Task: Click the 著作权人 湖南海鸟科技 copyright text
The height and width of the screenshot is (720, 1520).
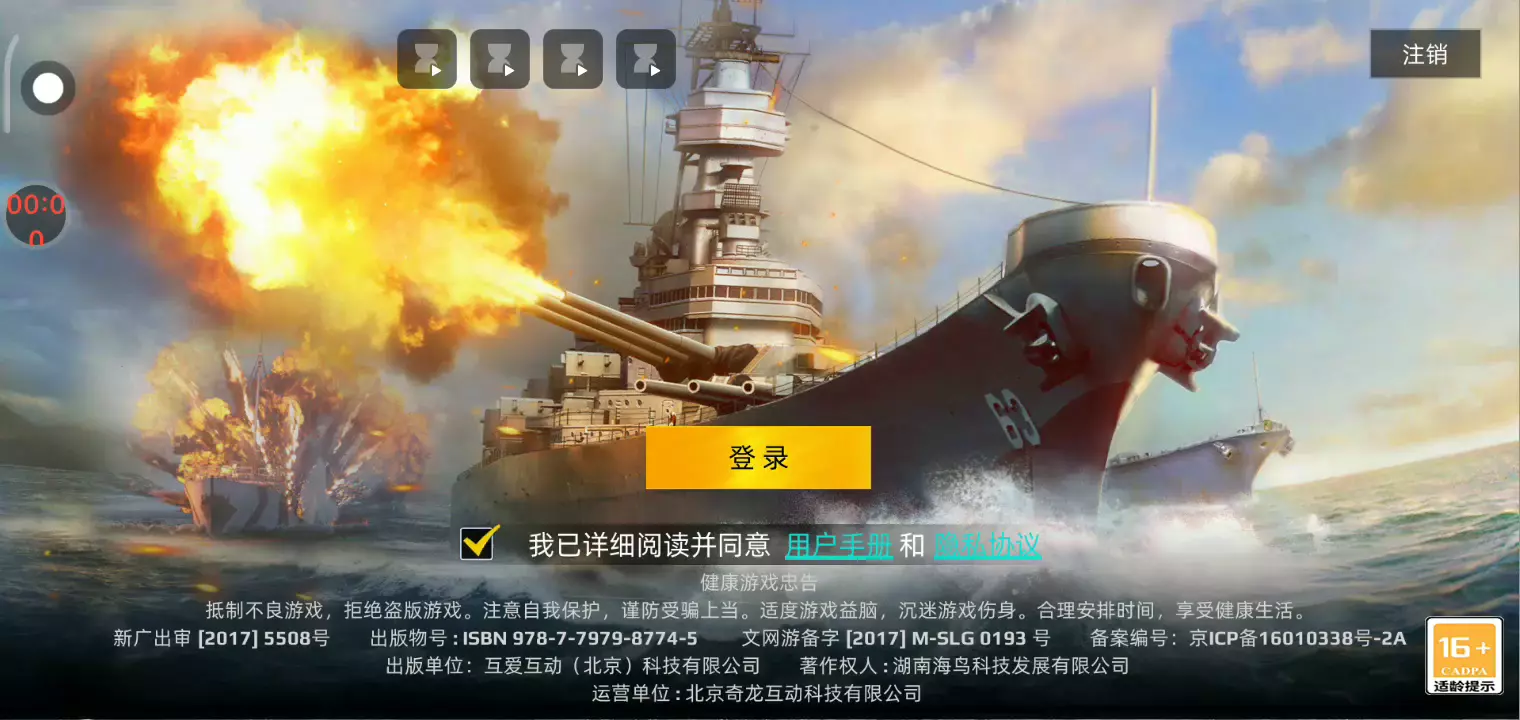Action: click(x=965, y=666)
